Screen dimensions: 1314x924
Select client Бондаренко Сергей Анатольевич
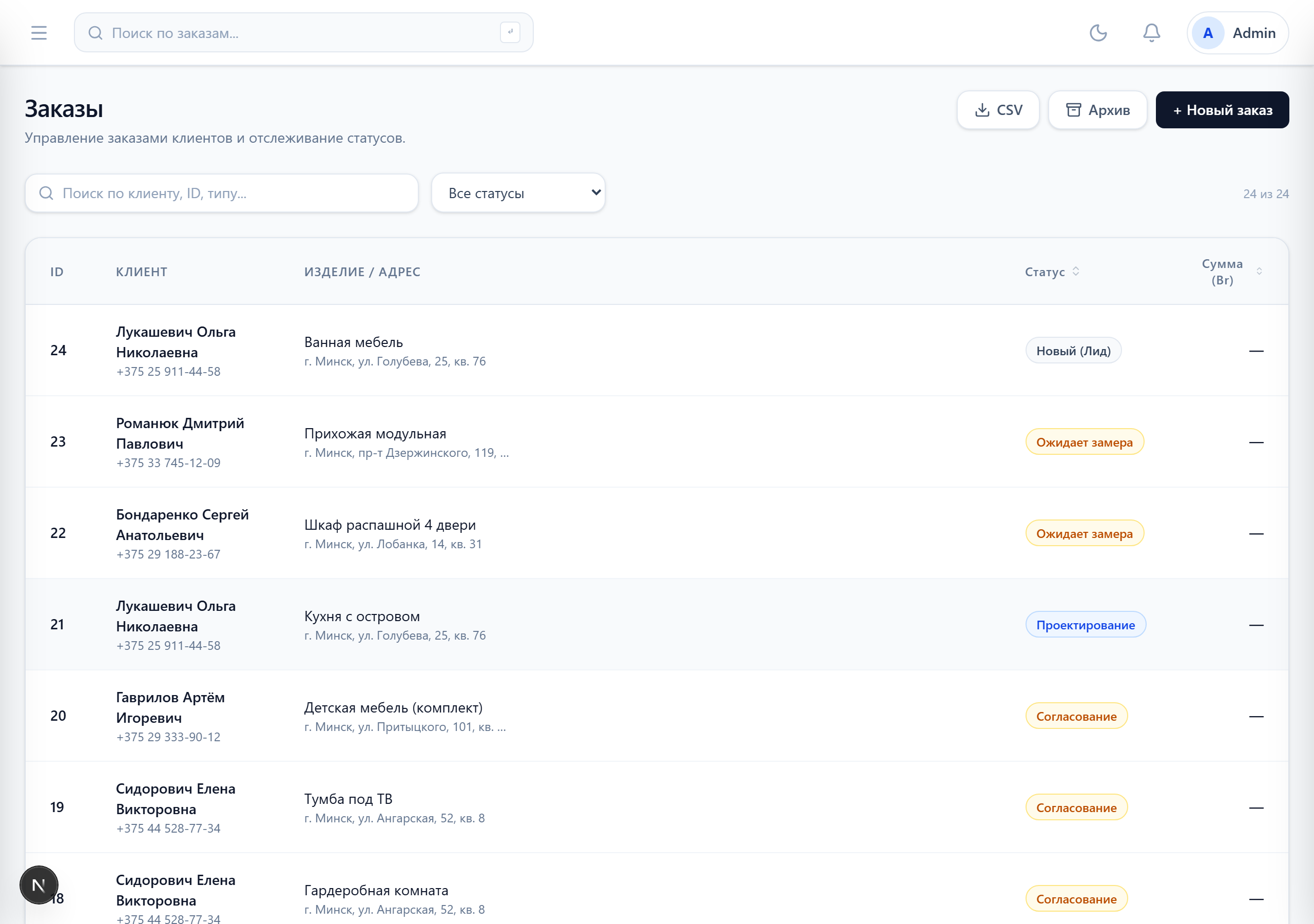pos(183,525)
